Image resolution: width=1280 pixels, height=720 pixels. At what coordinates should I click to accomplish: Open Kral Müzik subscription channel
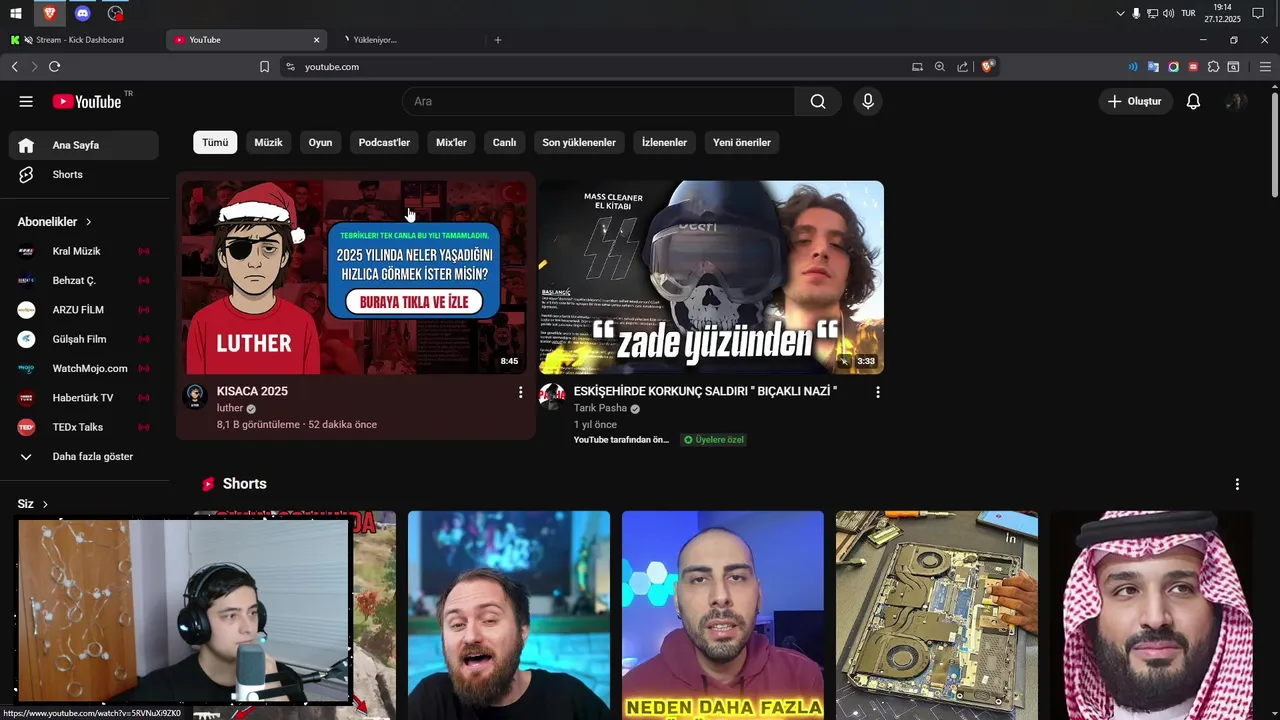(84, 251)
